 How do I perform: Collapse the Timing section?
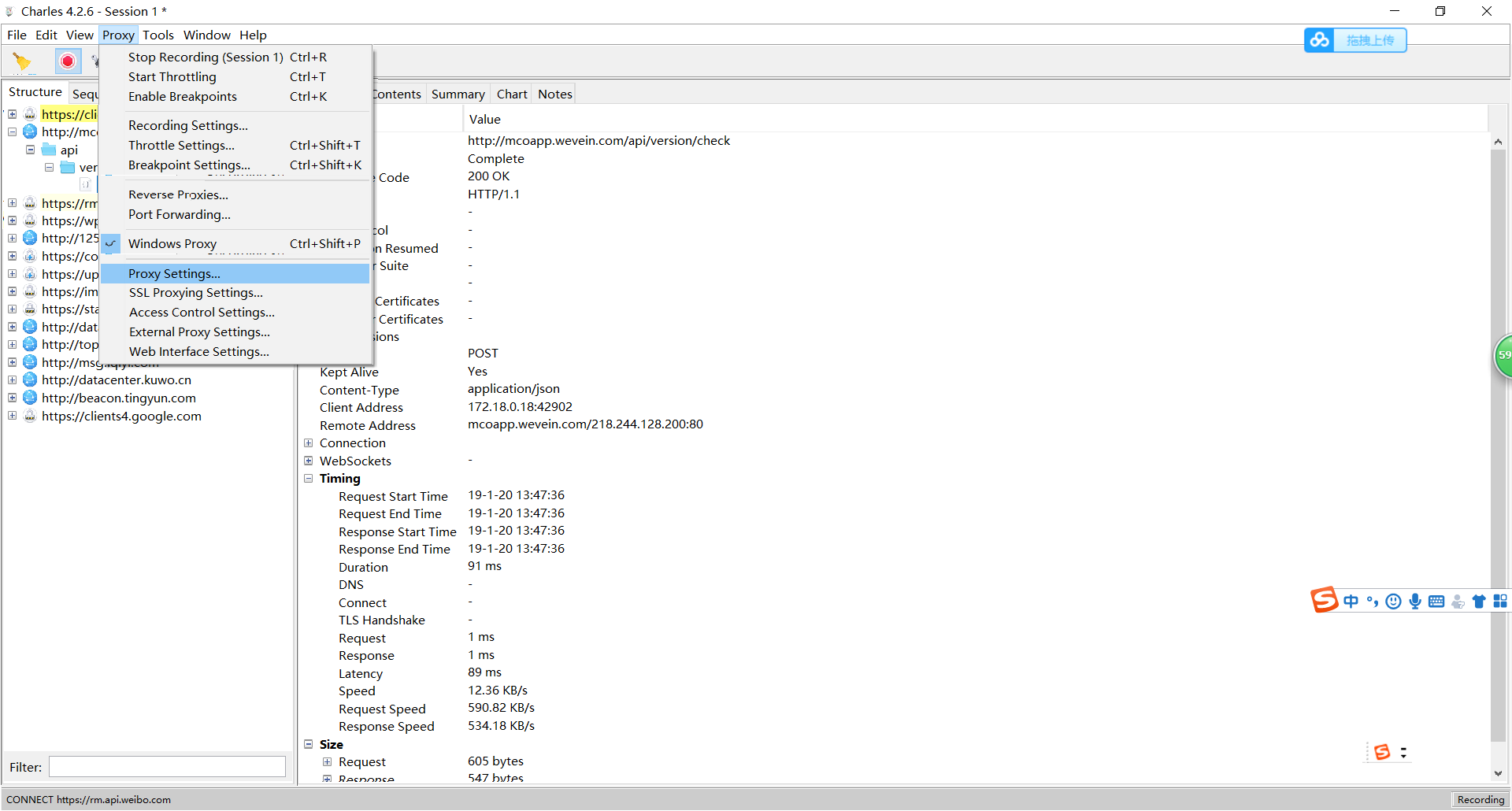(x=309, y=479)
